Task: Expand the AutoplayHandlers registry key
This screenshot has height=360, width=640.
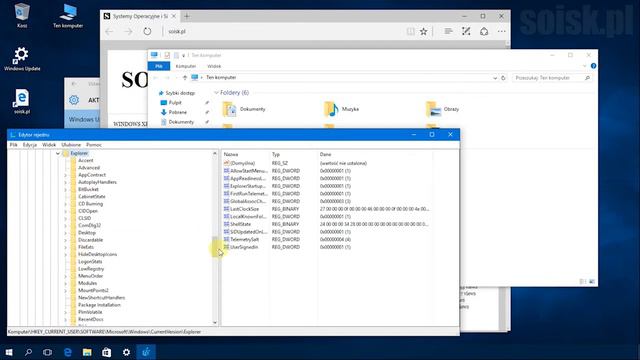Action: (x=65, y=182)
